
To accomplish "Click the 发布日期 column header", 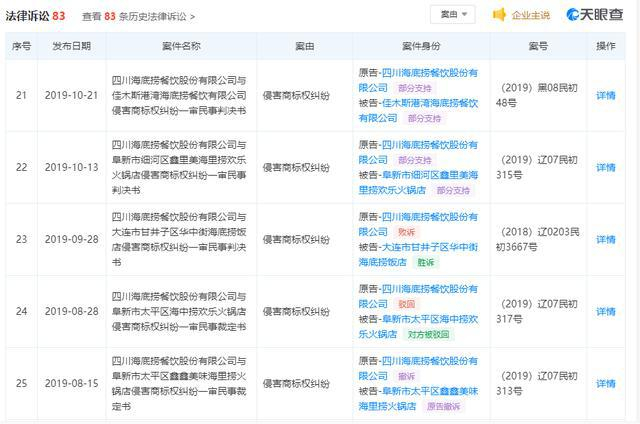I will click(x=71, y=46).
